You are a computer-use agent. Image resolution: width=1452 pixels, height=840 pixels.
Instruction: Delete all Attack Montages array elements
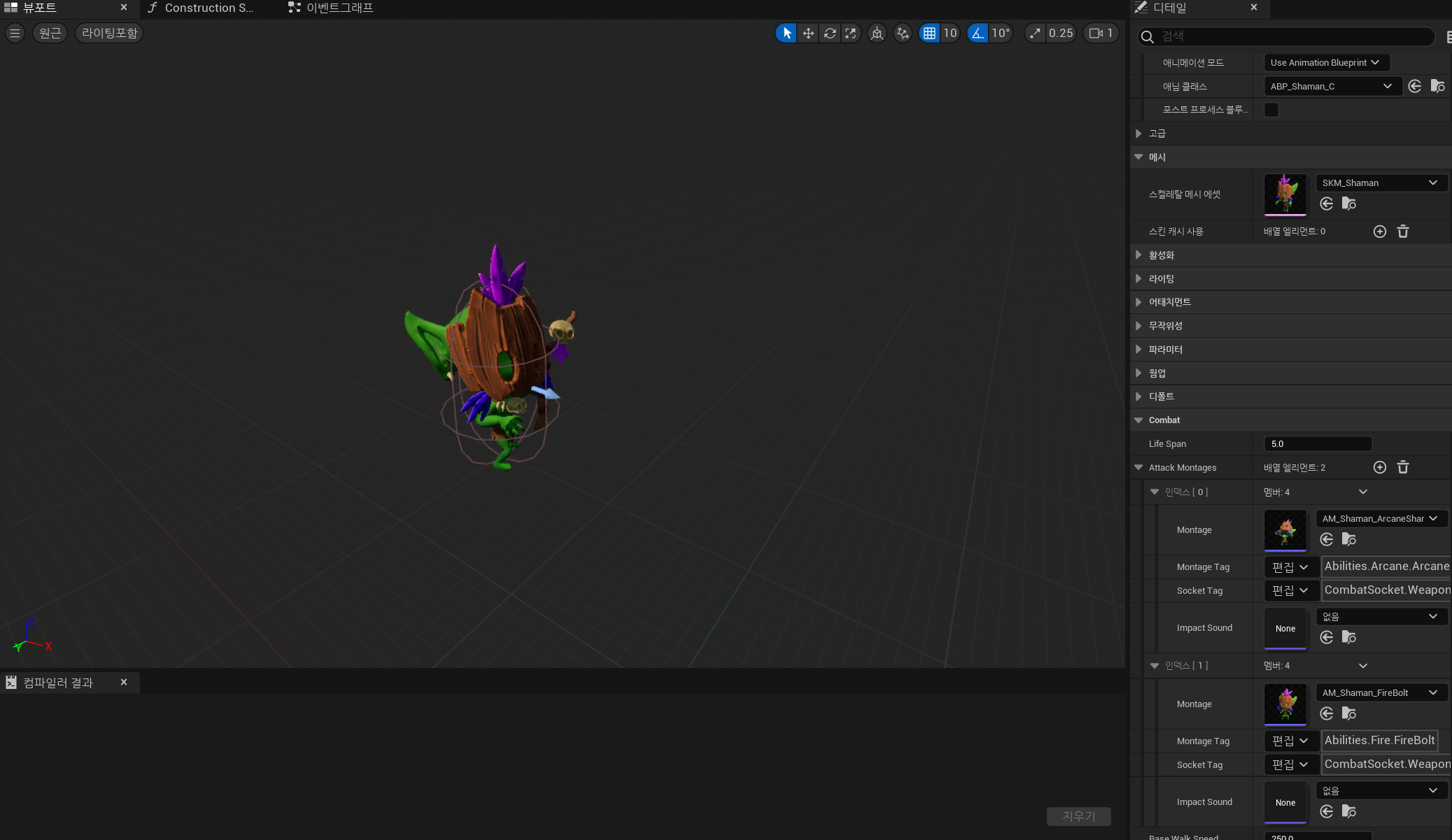click(x=1403, y=467)
